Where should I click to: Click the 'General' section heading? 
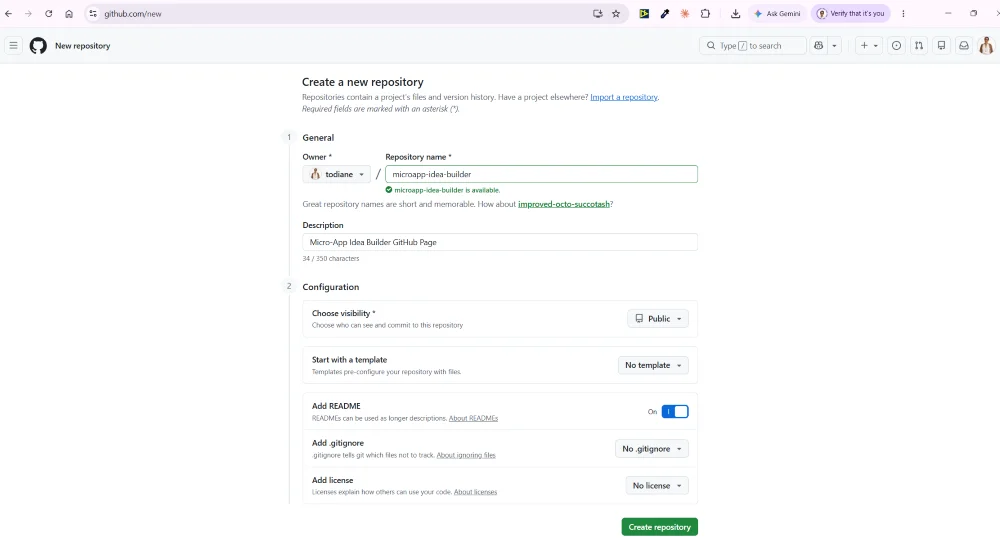pos(318,138)
